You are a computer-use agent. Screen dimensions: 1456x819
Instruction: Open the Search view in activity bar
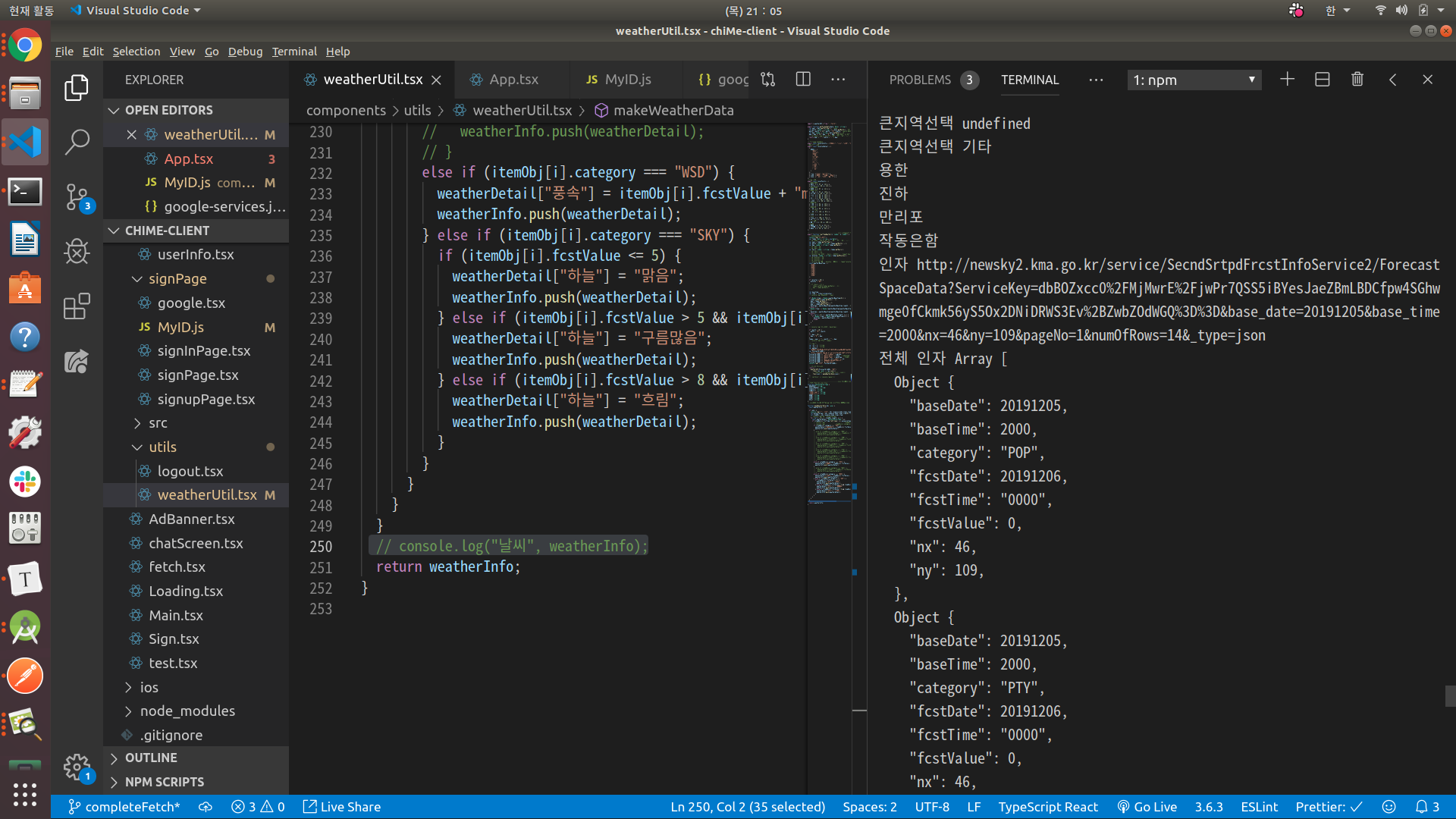[77, 142]
